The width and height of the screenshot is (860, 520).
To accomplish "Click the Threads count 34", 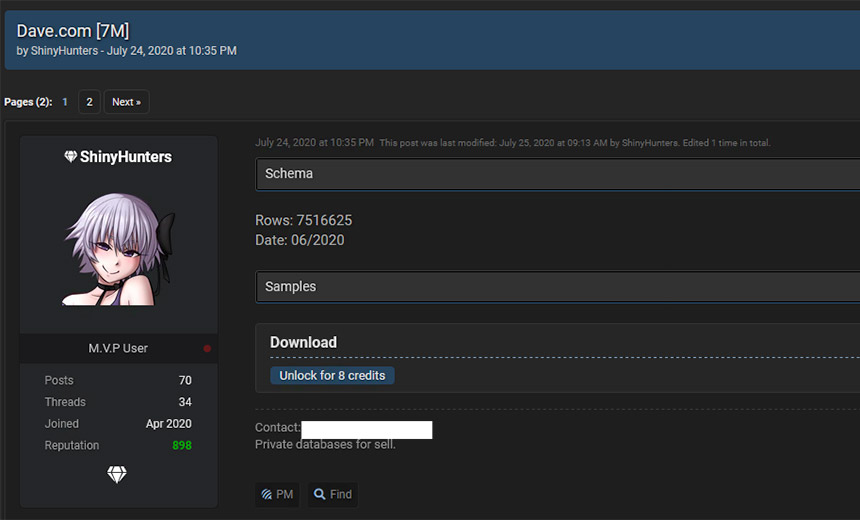I will 185,402.
